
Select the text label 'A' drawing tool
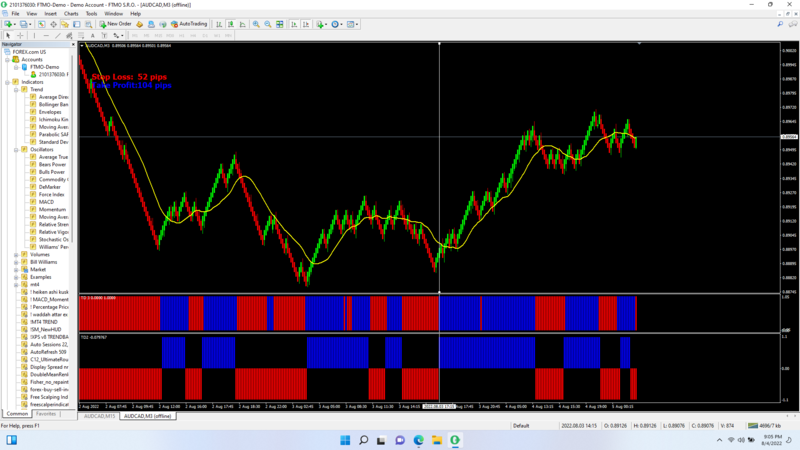(92, 35)
